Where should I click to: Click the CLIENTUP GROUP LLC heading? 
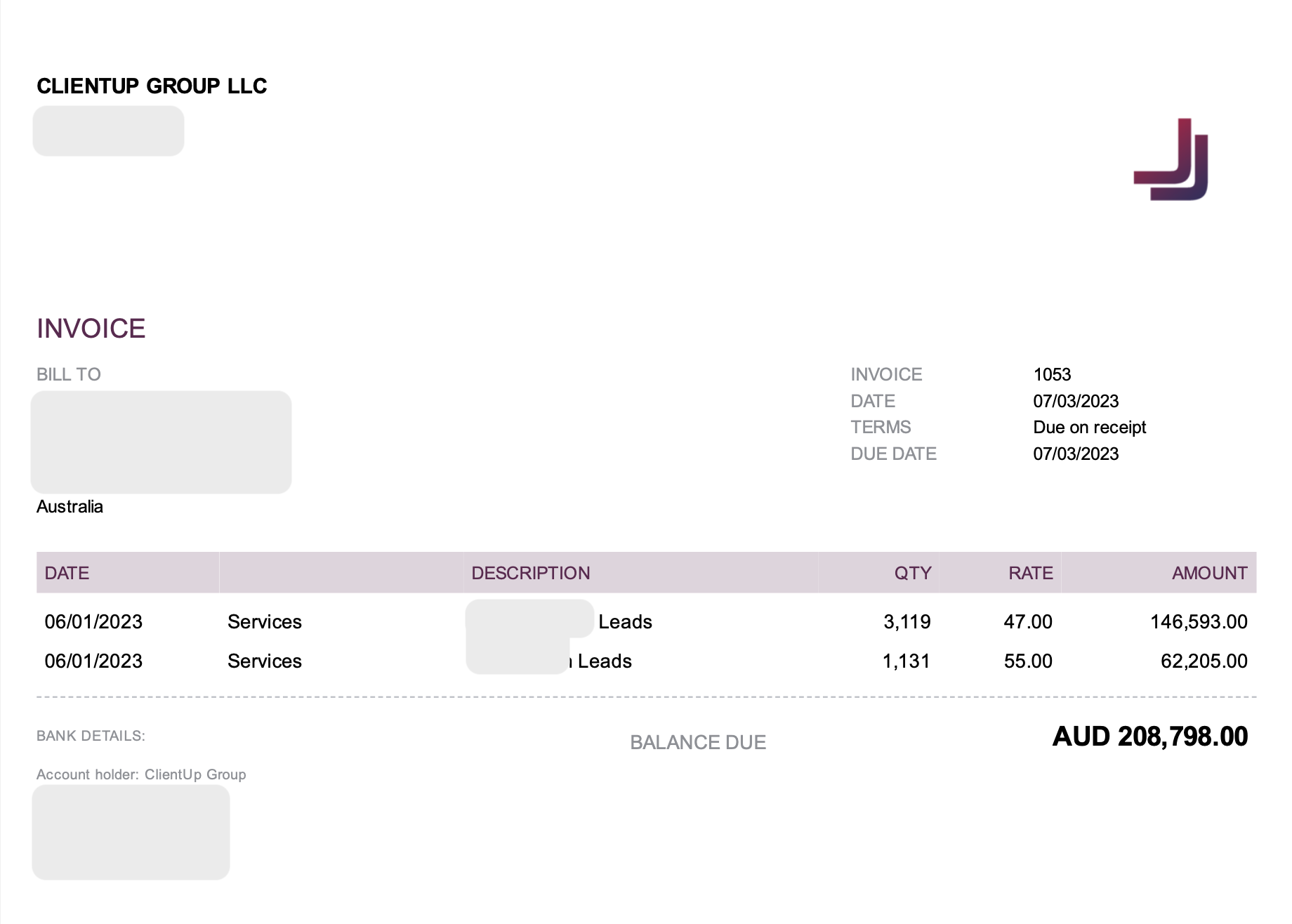(x=152, y=86)
